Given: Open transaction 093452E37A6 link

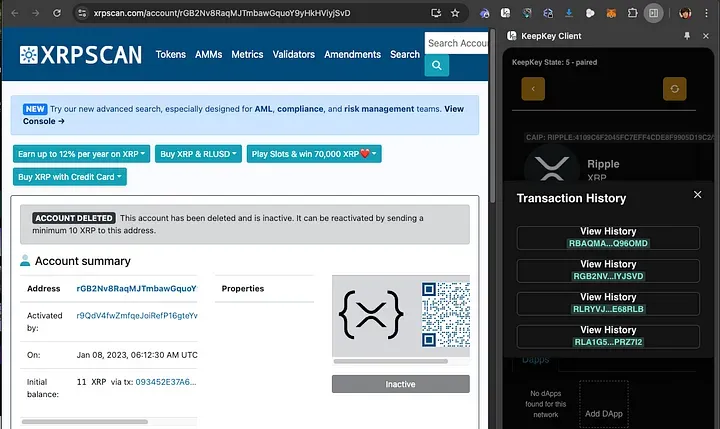Looking at the screenshot, I should [166, 382].
